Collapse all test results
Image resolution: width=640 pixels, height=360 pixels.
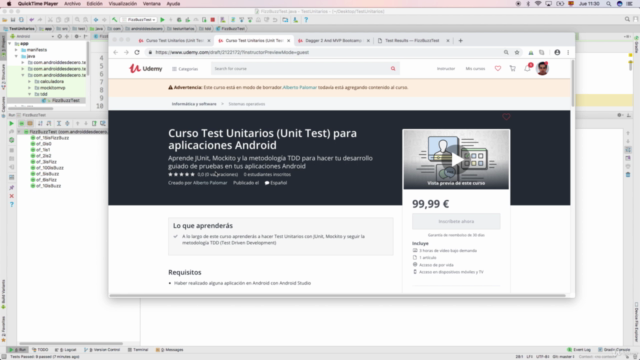tap(67, 123)
